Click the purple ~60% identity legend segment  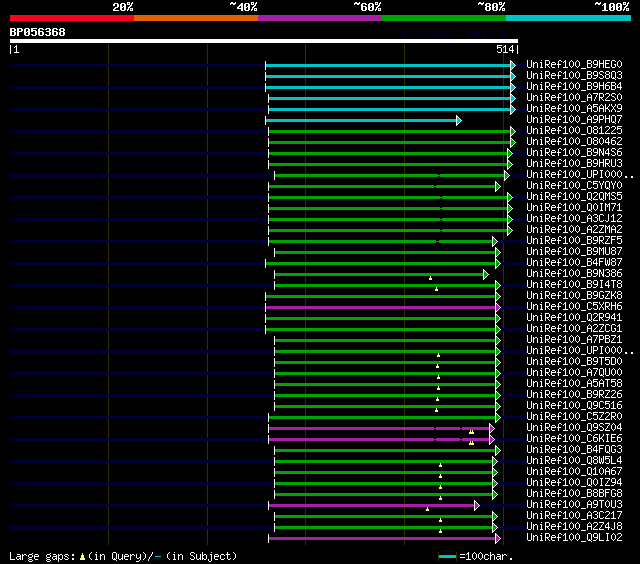pyautogui.click(x=320, y=18)
